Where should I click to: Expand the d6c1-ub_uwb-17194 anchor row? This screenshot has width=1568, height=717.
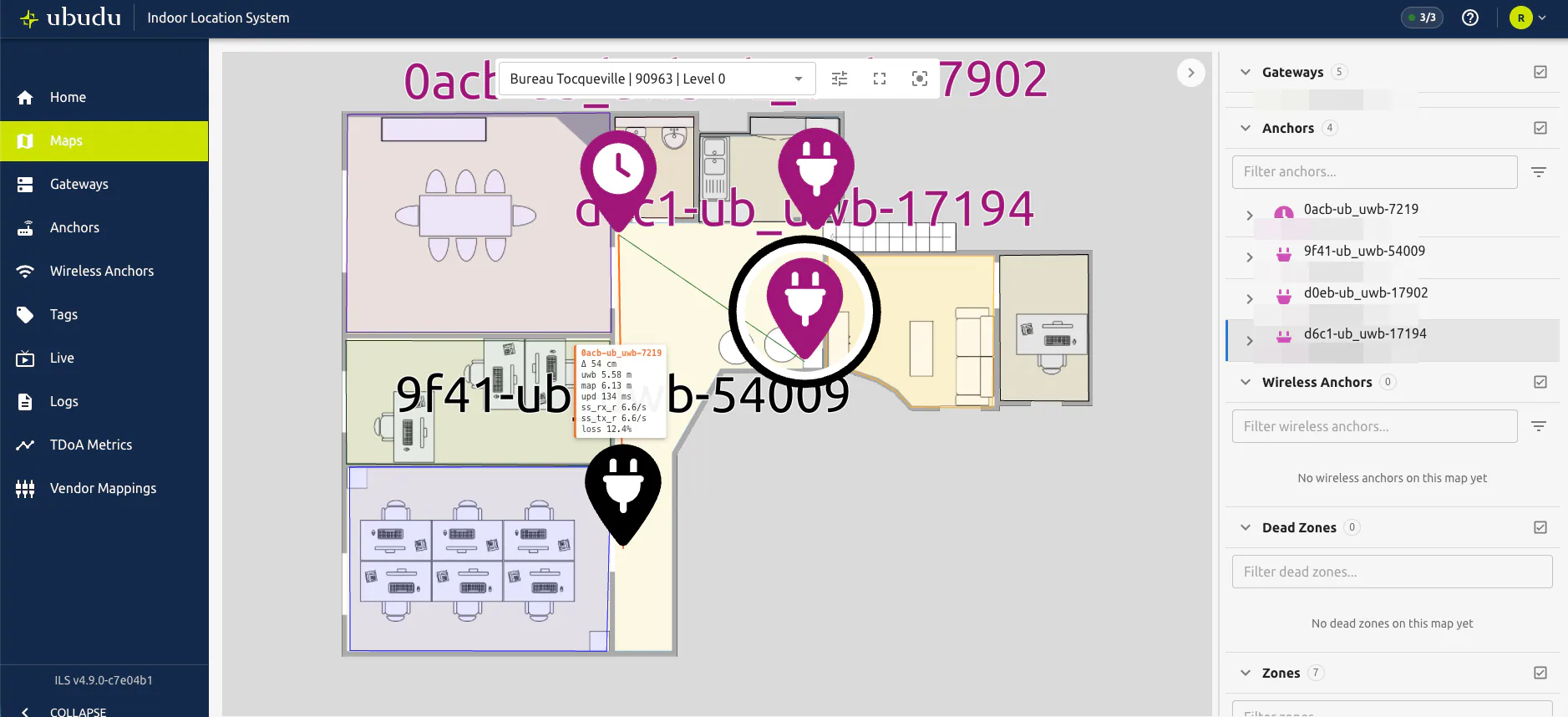click(x=1250, y=340)
